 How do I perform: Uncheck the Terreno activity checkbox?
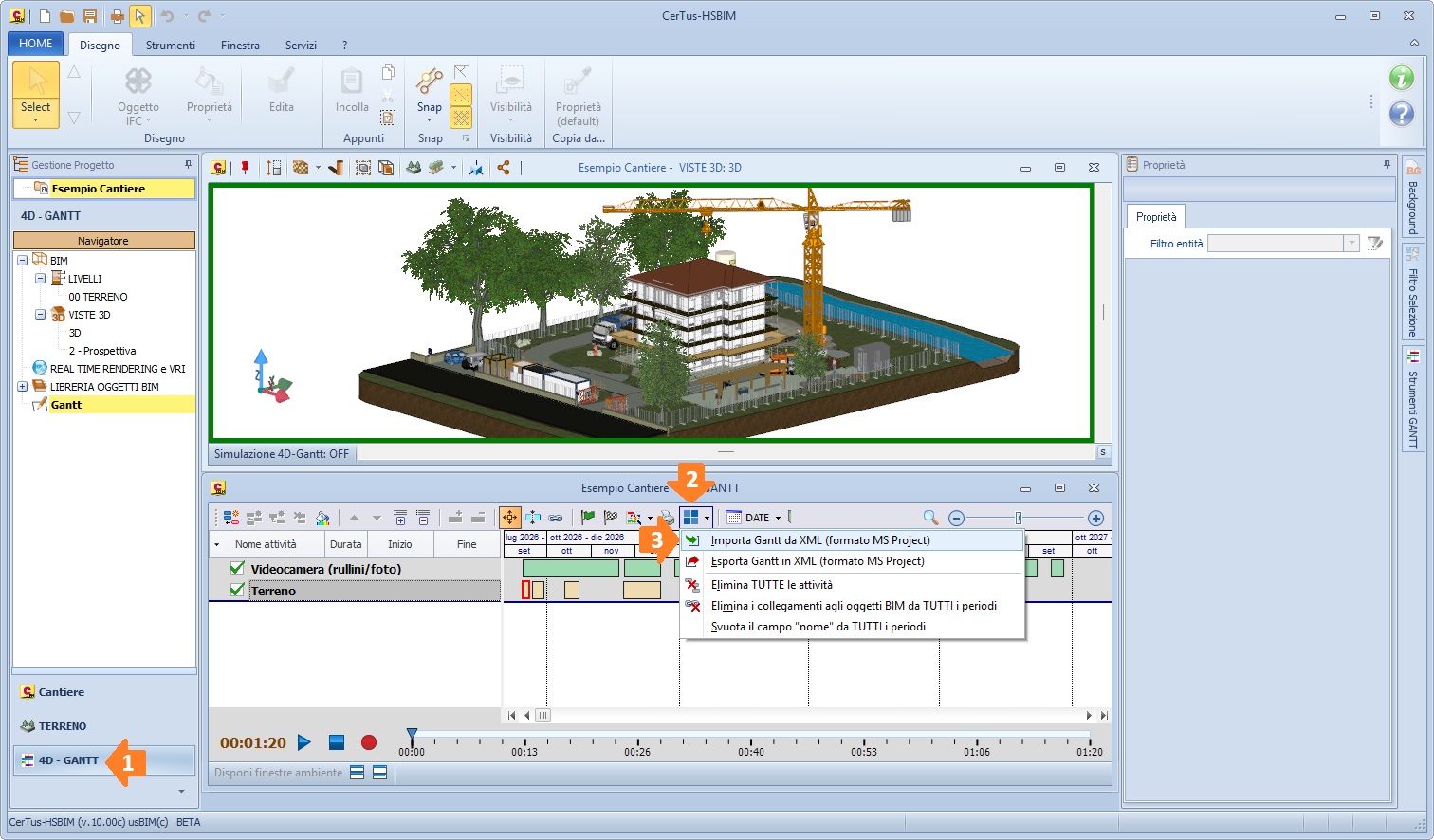point(237,590)
